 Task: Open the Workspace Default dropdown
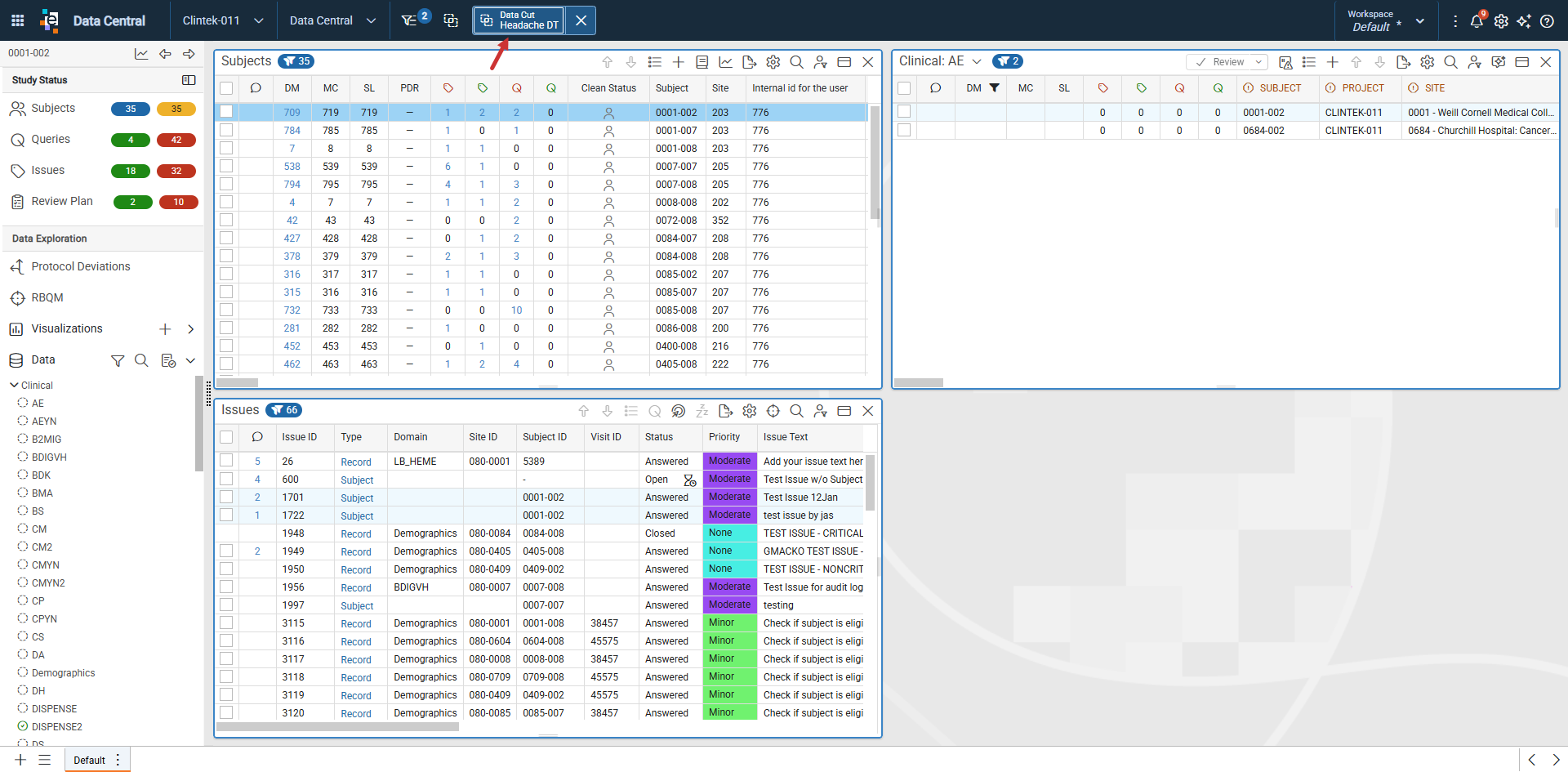(x=1386, y=20)
